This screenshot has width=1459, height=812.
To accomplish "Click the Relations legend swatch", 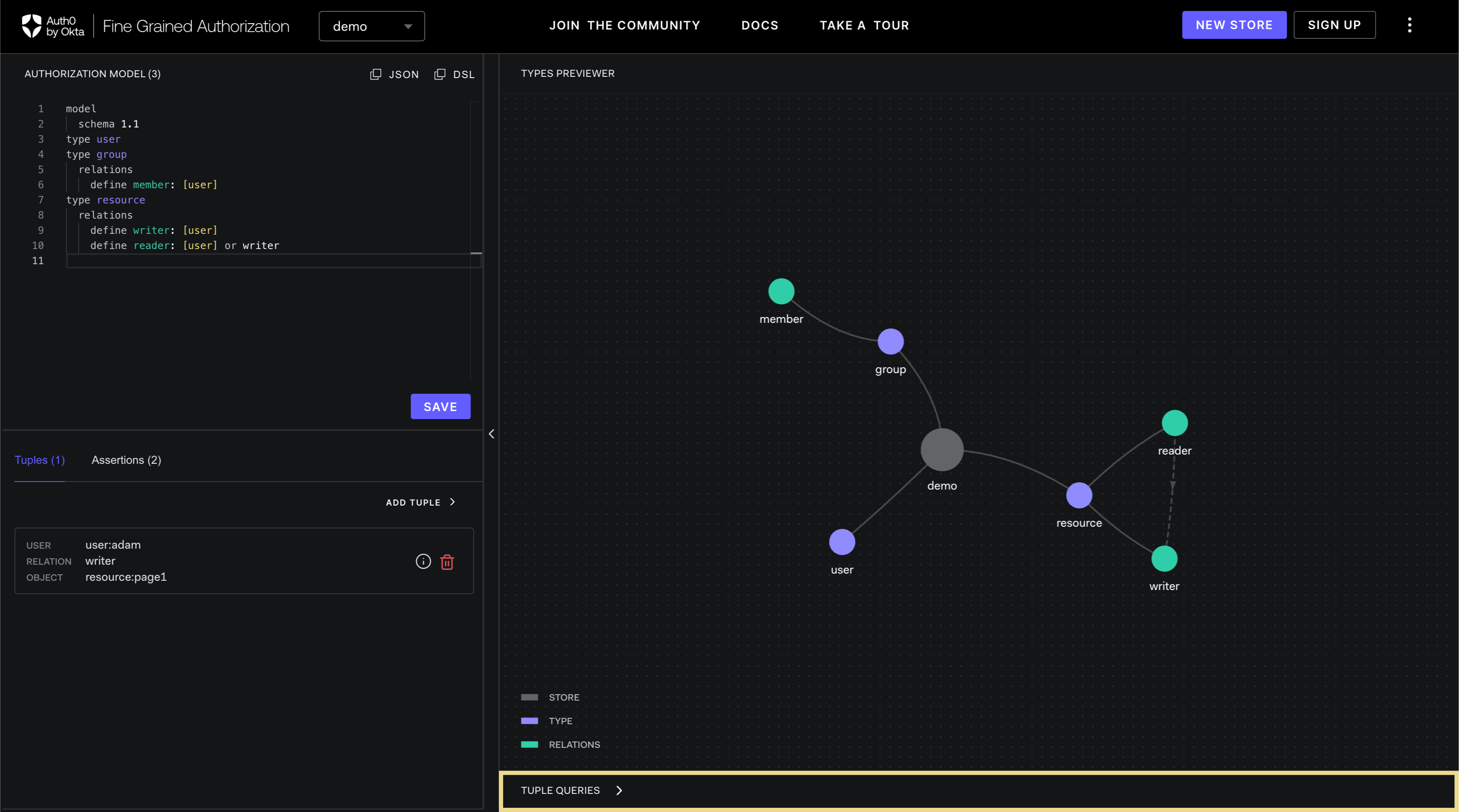I will pos(529,744).
